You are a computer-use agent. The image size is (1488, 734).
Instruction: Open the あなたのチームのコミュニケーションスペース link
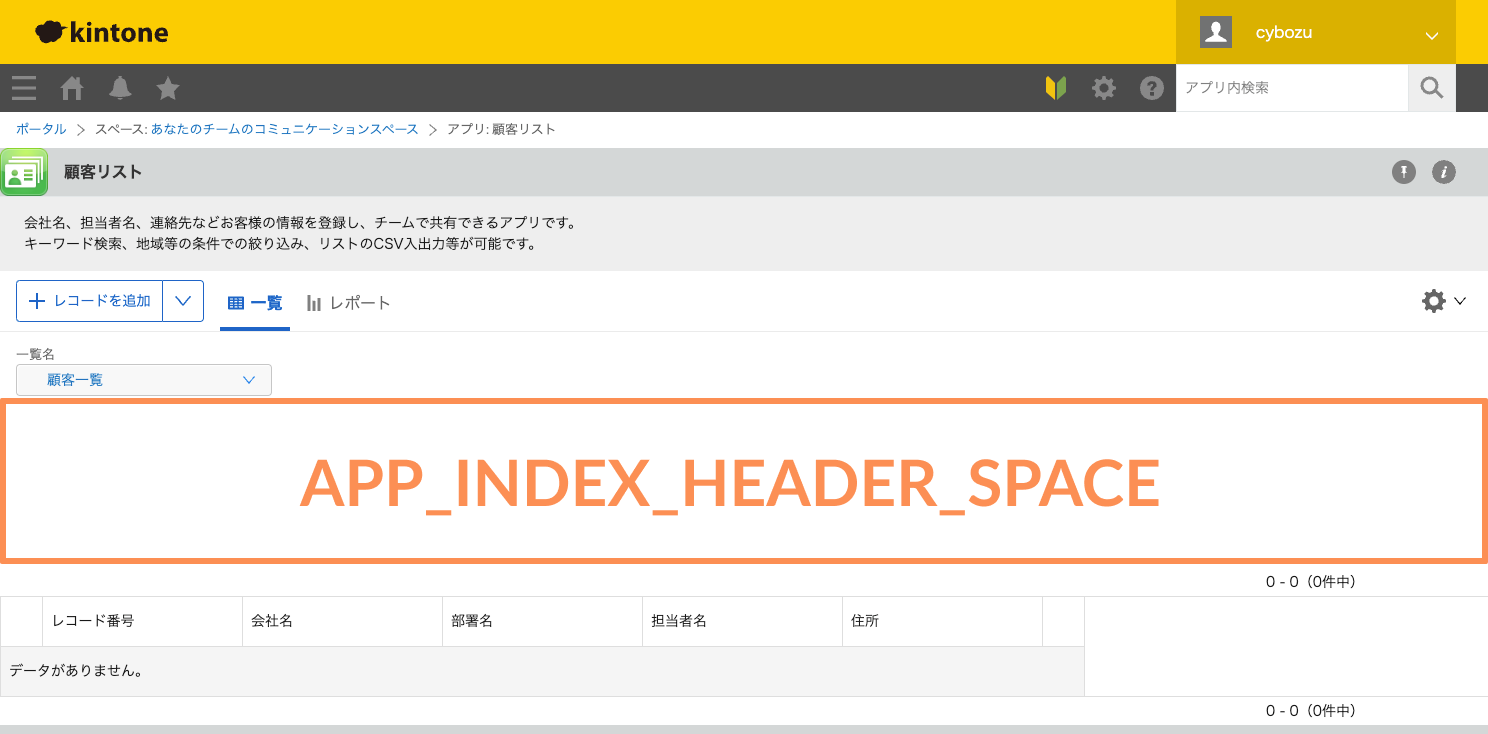[285, 129]
